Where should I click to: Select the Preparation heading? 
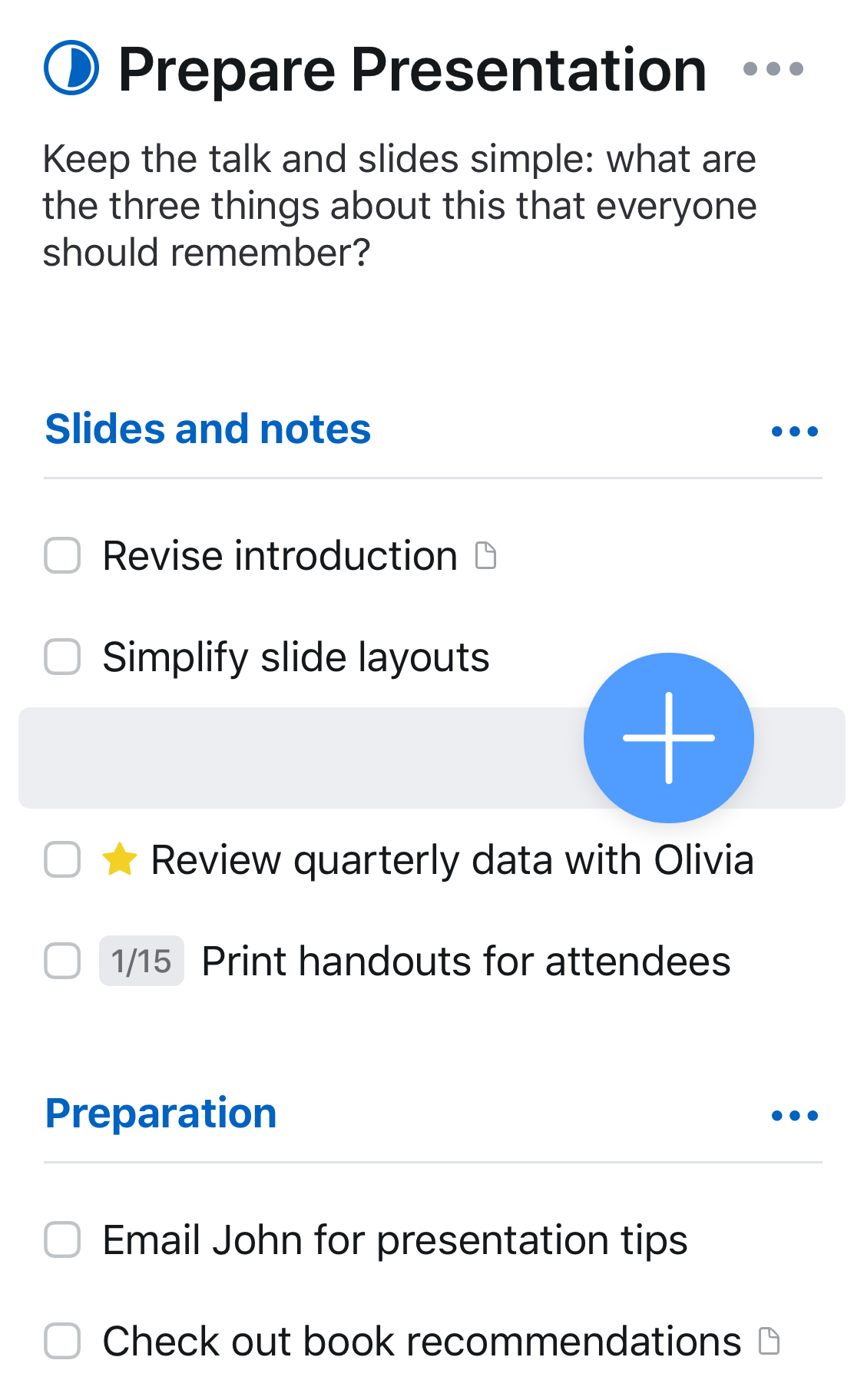(x=161, y=1113)
